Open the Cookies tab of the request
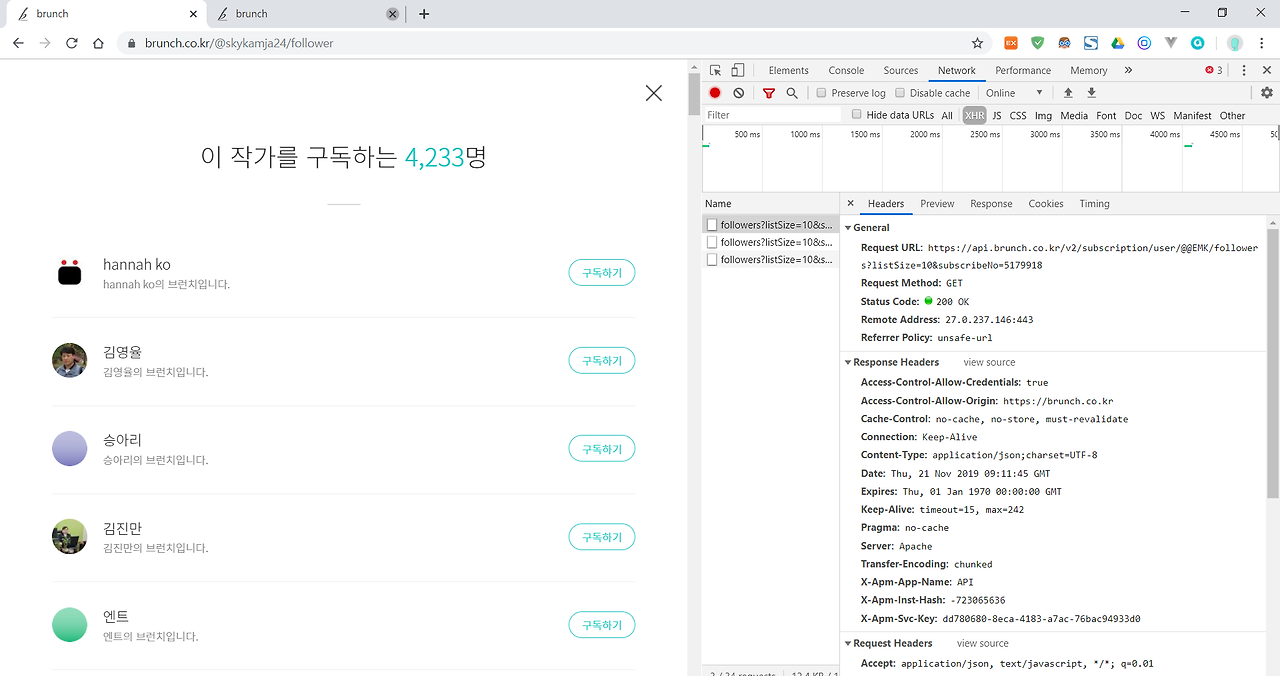Viewport: 1280px width, 676px height. point(1046,203)
